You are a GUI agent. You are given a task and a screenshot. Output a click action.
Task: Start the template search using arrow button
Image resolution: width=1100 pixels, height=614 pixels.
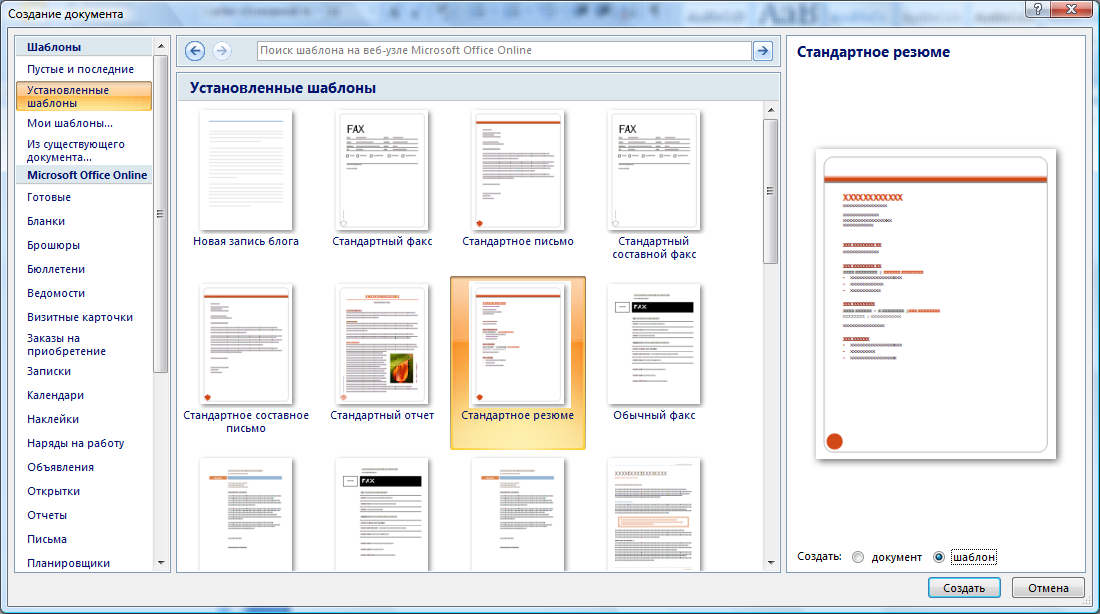[x=763, y=51]
